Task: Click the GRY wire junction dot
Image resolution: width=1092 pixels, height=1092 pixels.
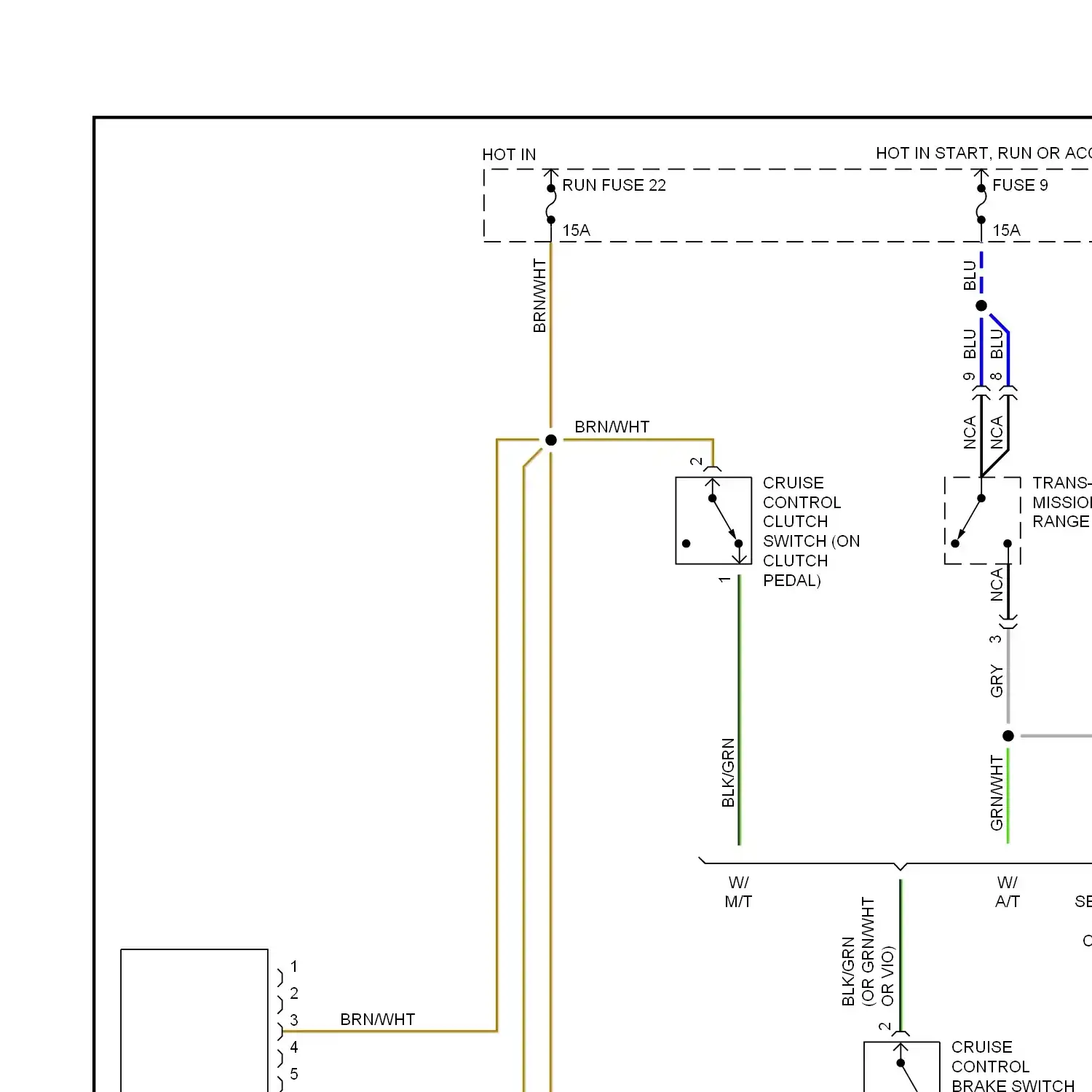Action: (1008, 736)
